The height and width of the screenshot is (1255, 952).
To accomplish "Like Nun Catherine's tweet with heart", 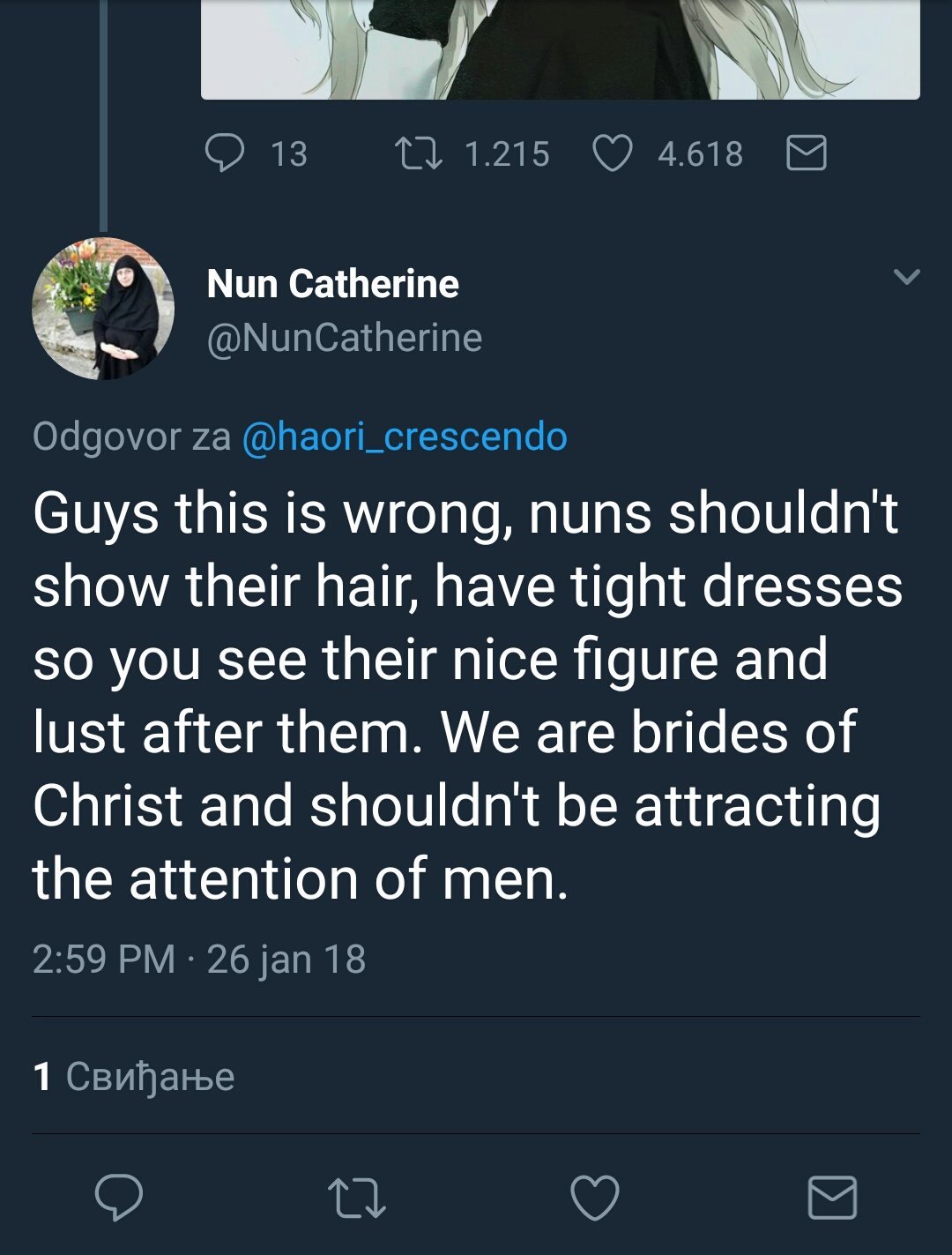I will click(595, 1198).
